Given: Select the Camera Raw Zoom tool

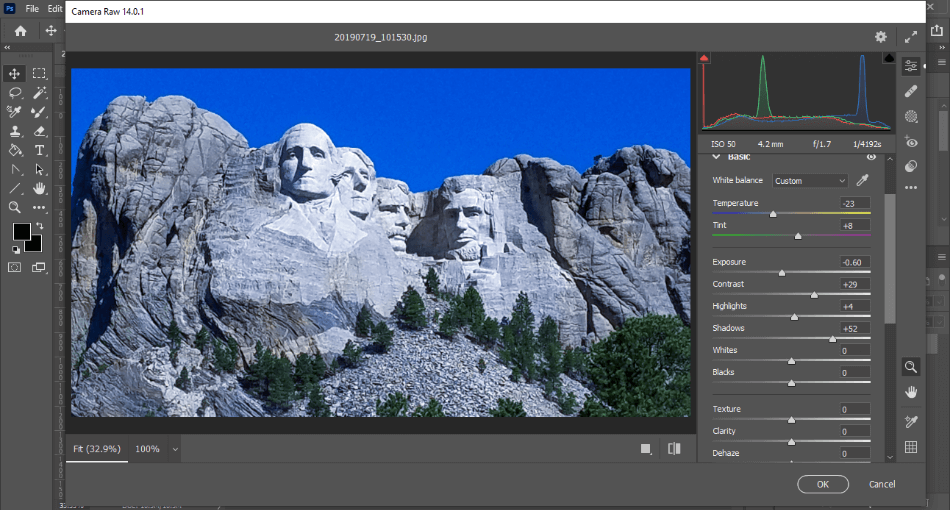Looking at the screenshot, I should [x=911, y=367].
